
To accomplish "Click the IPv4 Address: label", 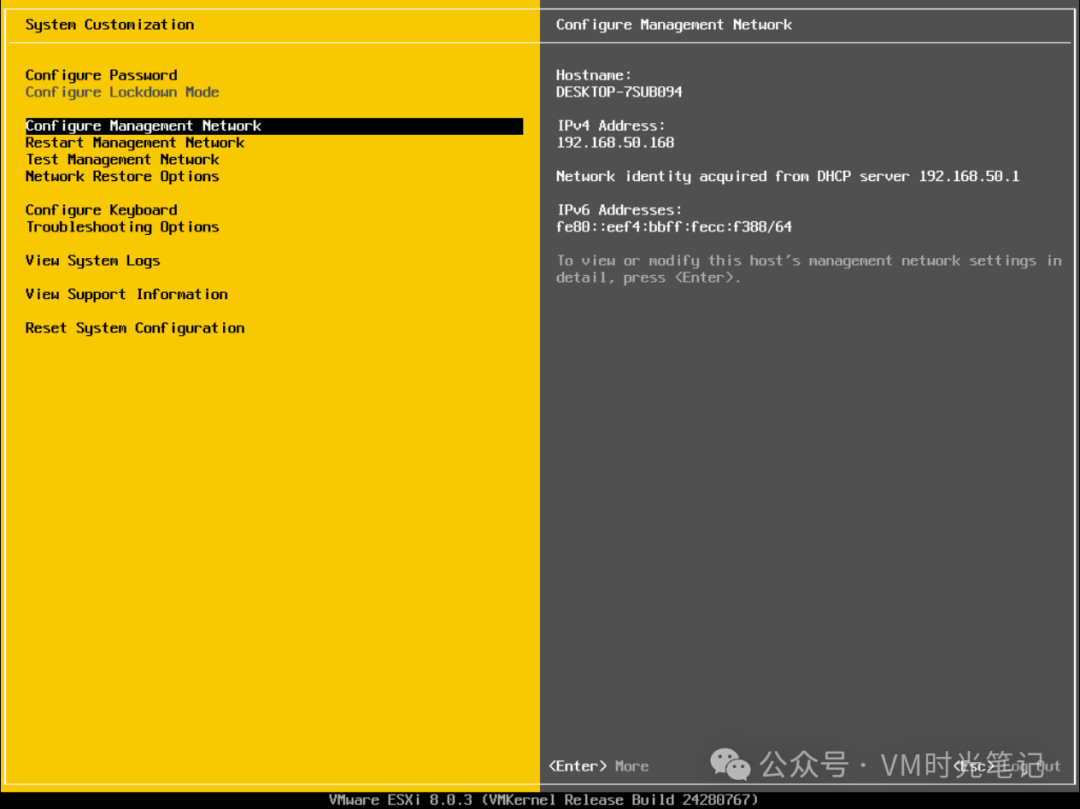I will point(611,126).
